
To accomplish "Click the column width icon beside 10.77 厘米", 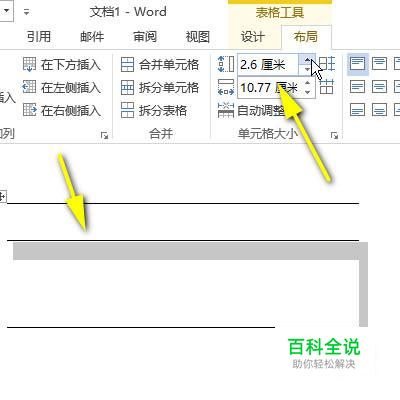I will pos(226,88).
